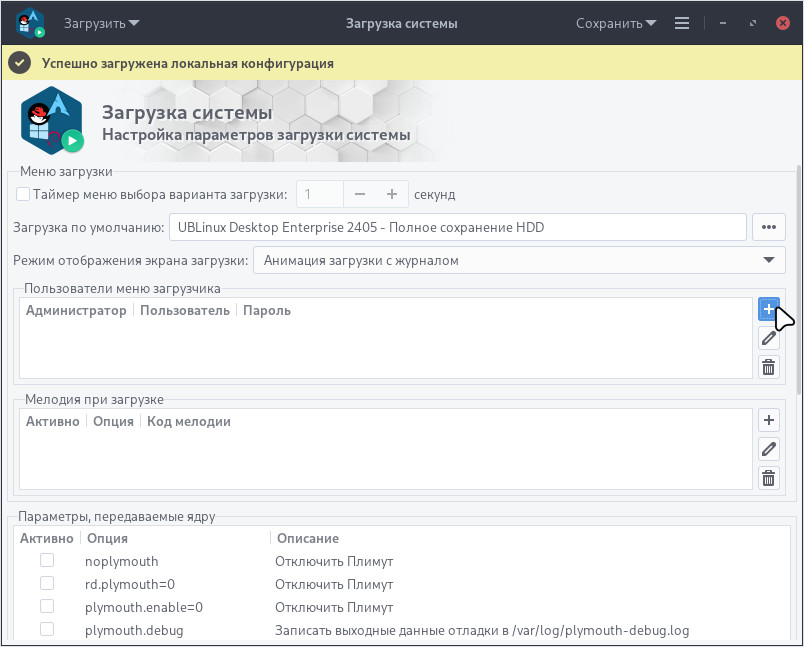Sort by Администратор column header
This screenshot has width=804, height=647.
(x=76, y=311)
